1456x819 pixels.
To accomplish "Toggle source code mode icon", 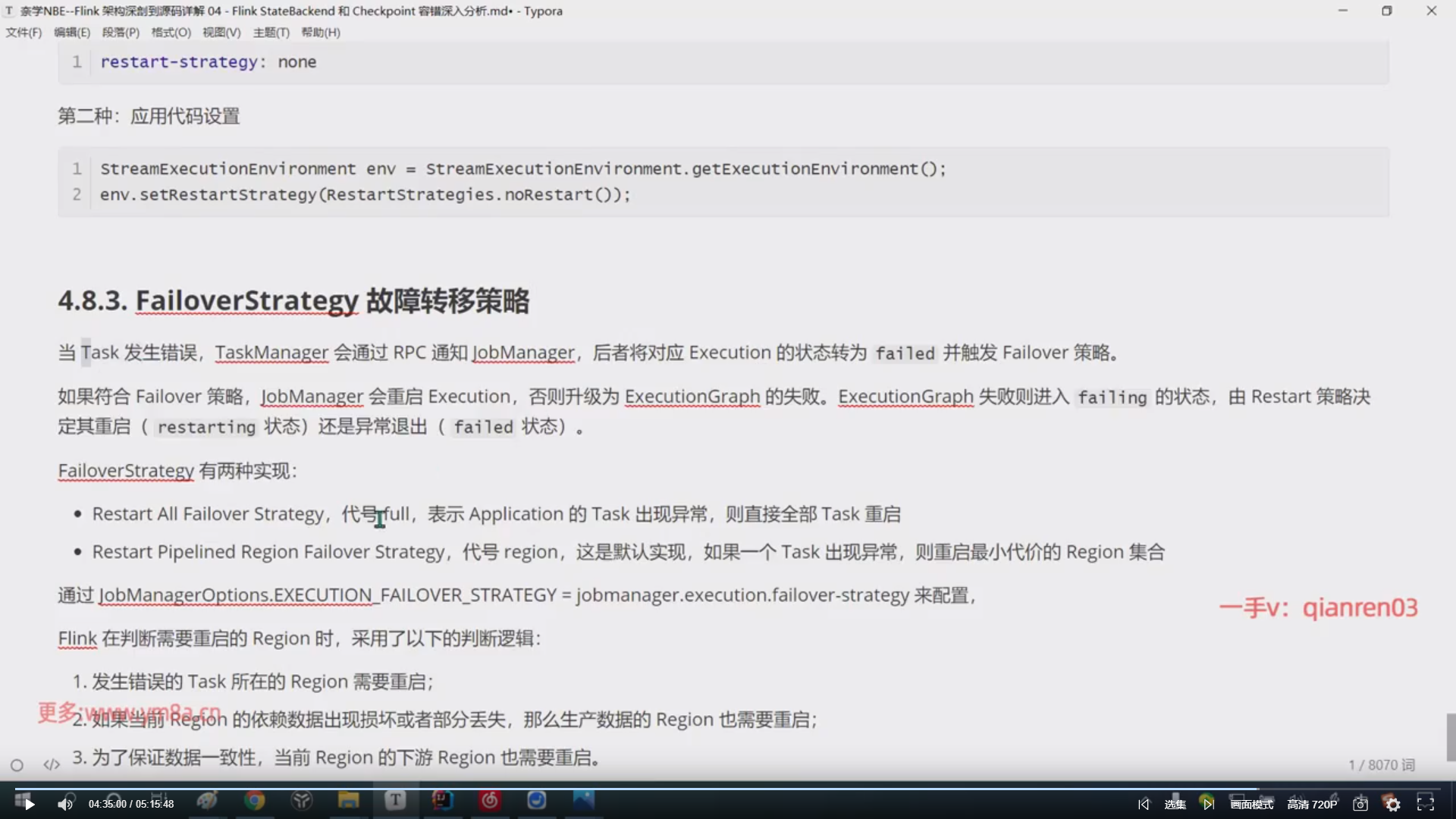I will [52, 765].
